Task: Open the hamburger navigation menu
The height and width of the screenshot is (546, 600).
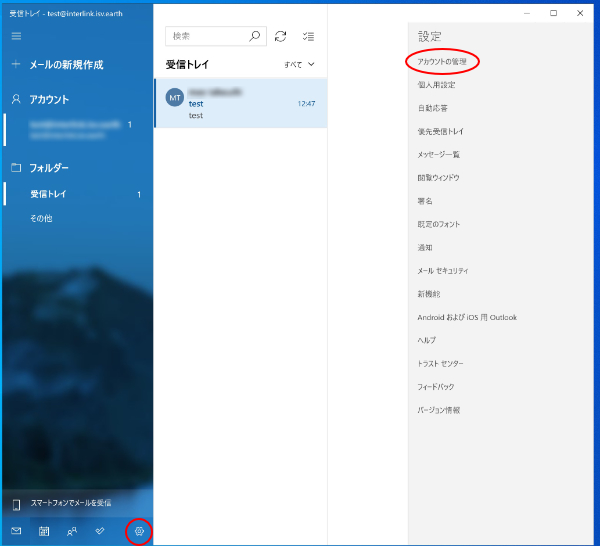Action: [x=15, y=36]
